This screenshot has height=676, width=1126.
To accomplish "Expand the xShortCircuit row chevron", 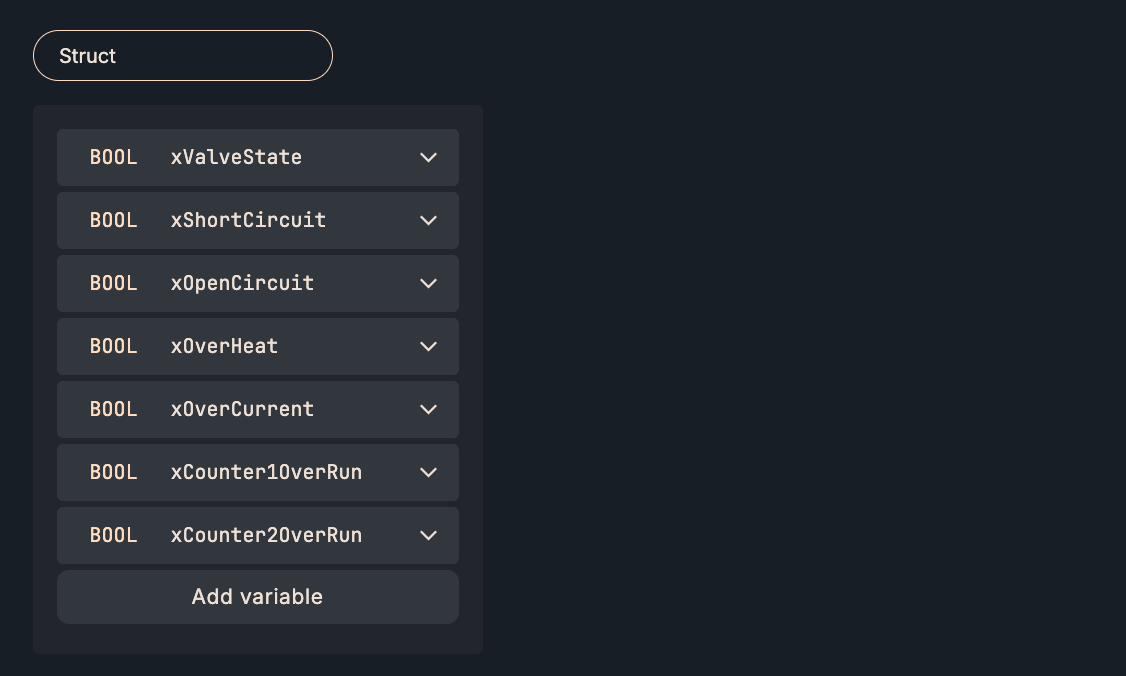I will pyautogui.click(x=428, y=220).
